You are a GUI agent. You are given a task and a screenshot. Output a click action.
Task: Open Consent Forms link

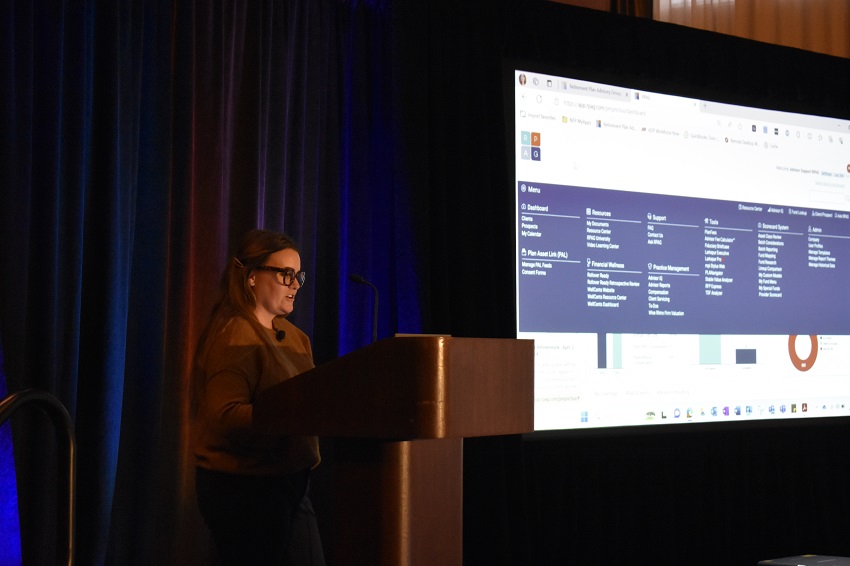pyautogui.click(x=534, y=273)
